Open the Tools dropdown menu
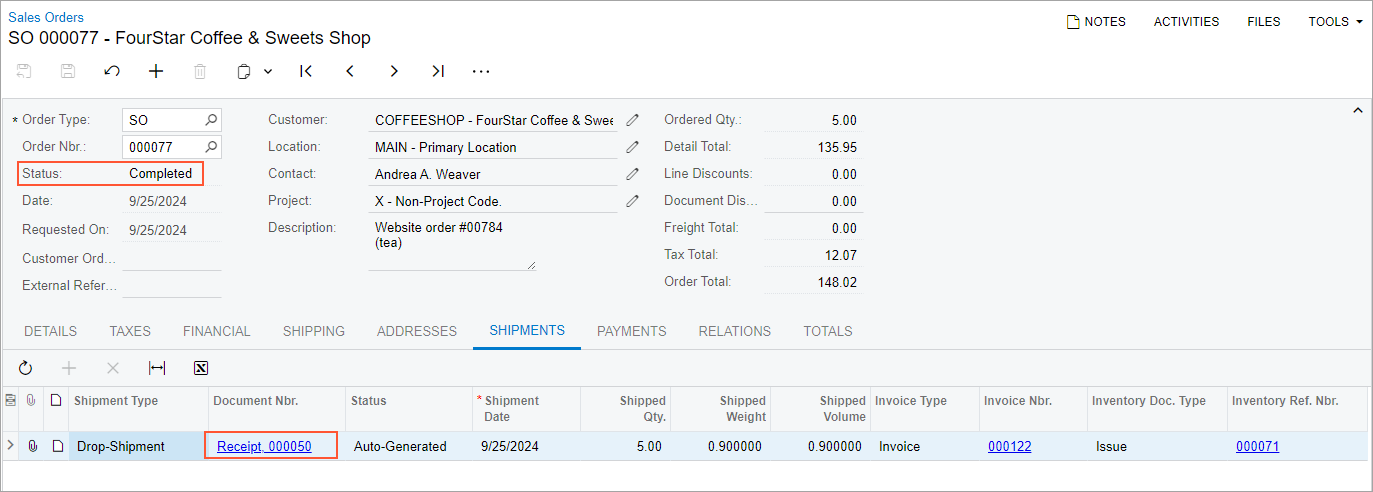 (x=1335, y=21)
